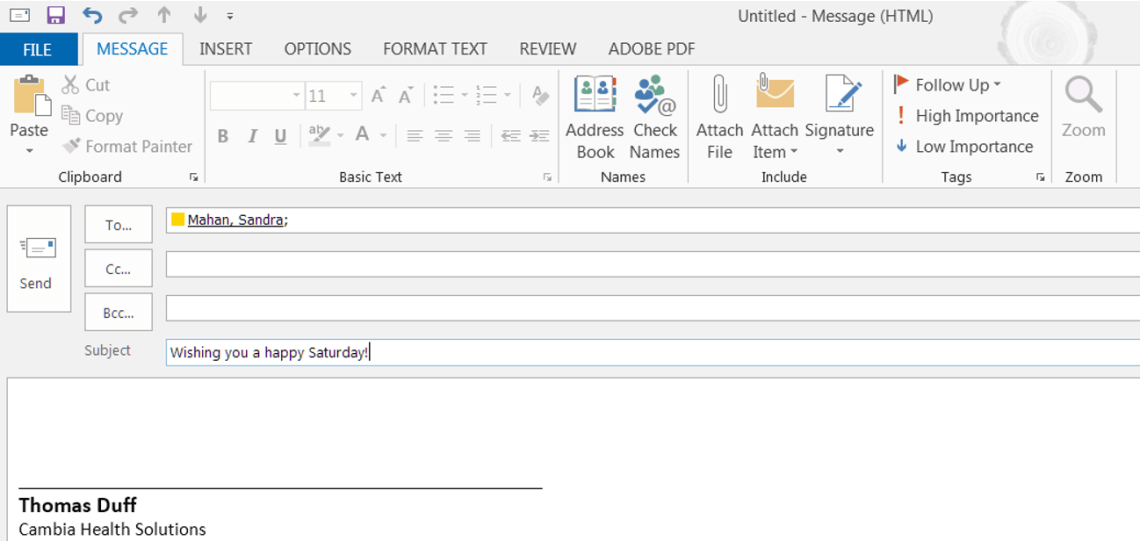
Task: Click the Numbering list icon
Action: (x=486, y=95)
